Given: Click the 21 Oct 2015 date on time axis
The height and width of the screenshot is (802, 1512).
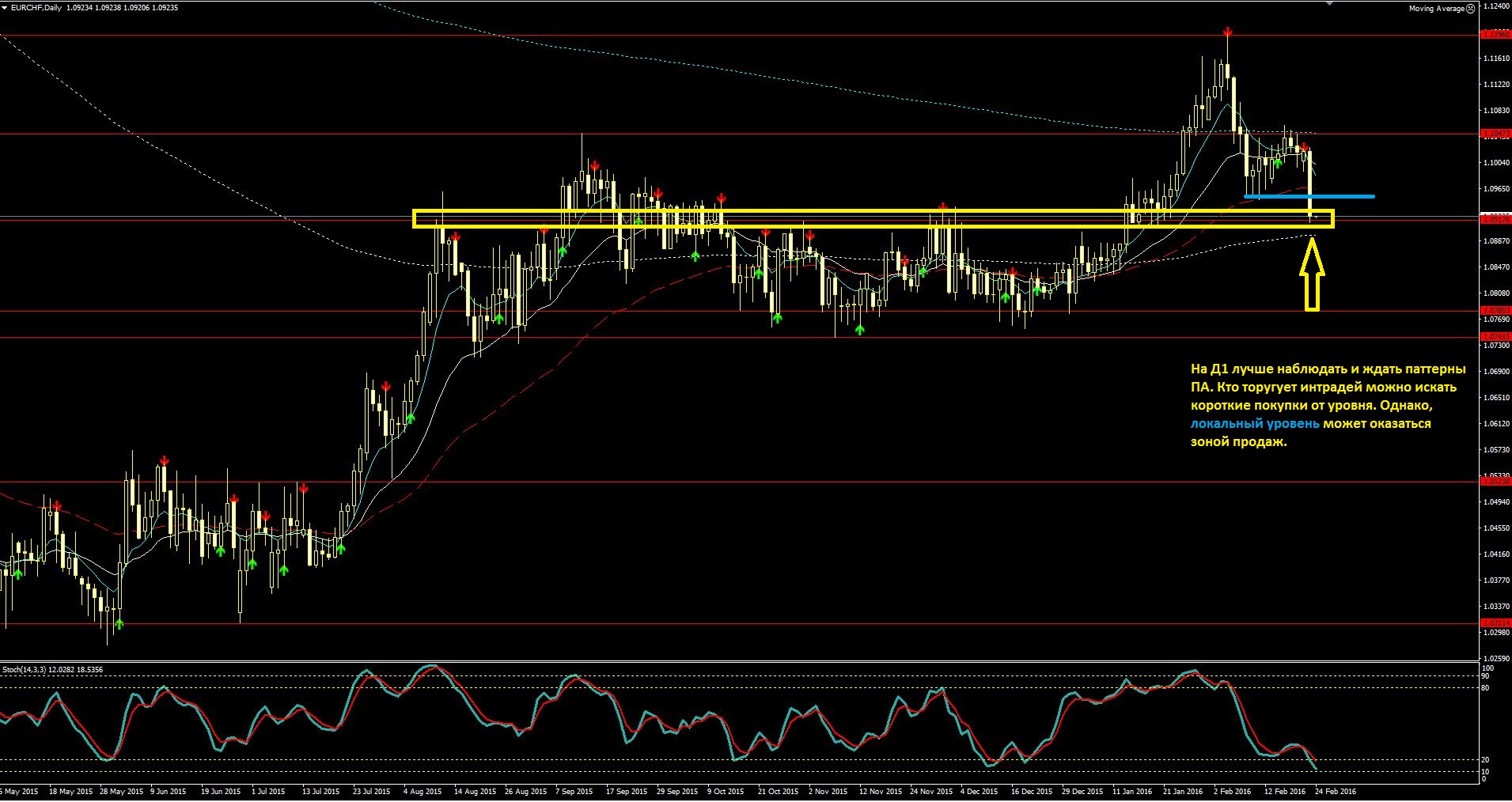Looking at the screenshot, I should (x=779, y=792).
